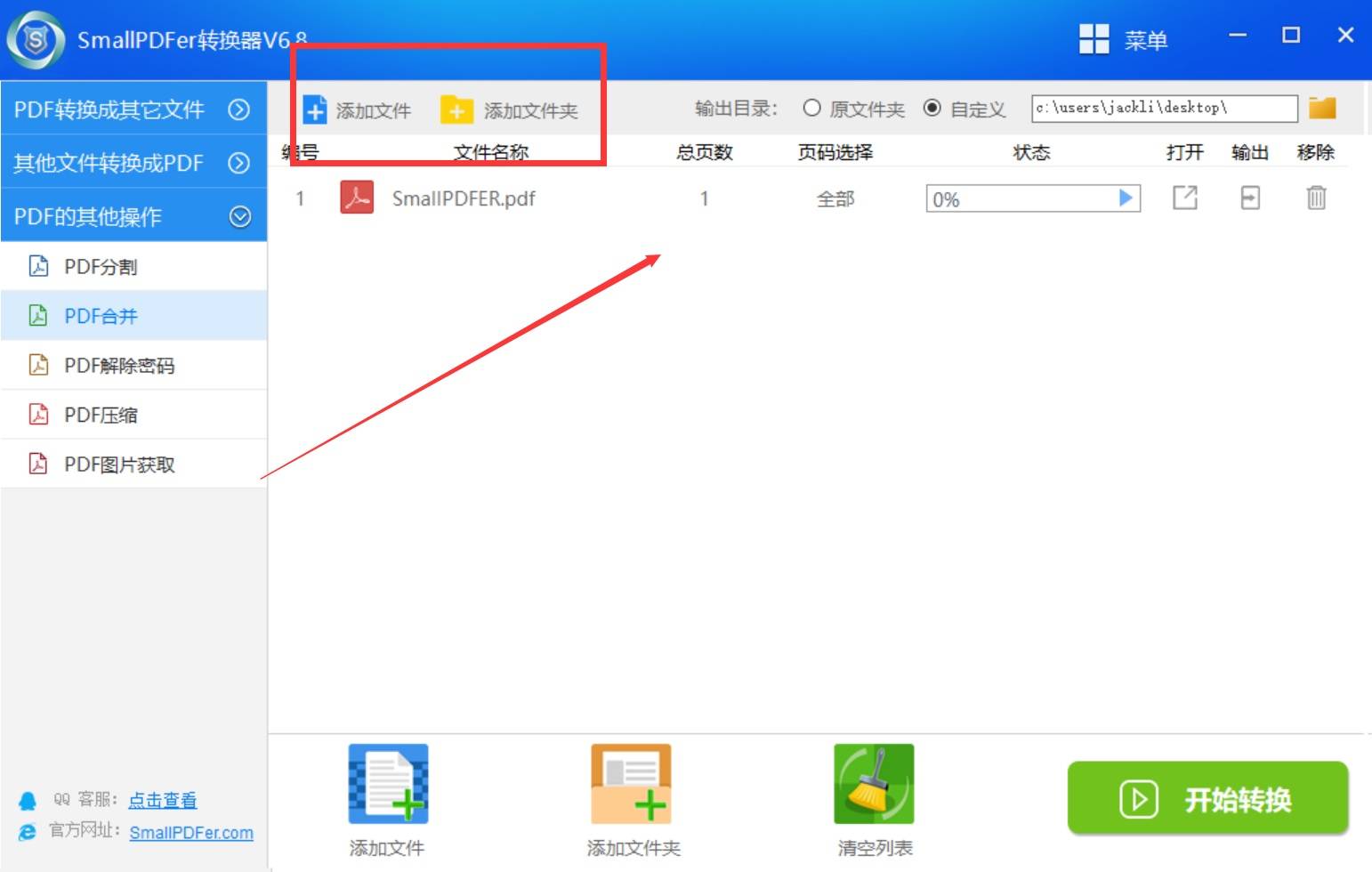
Task: Click 全部 page selection for SmallPDFER.pdf
Action: [x=835, y=199]
